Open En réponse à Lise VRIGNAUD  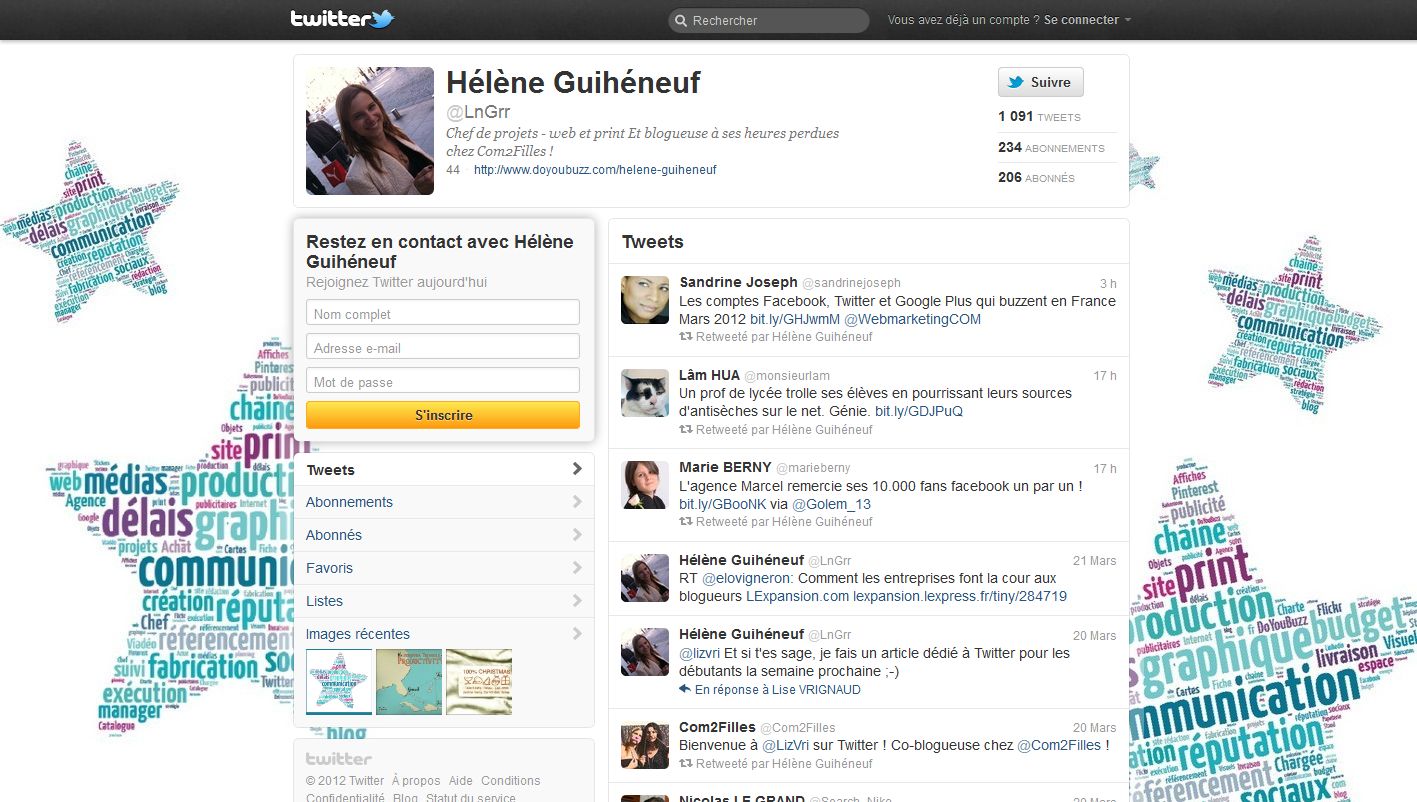point(778,690)
